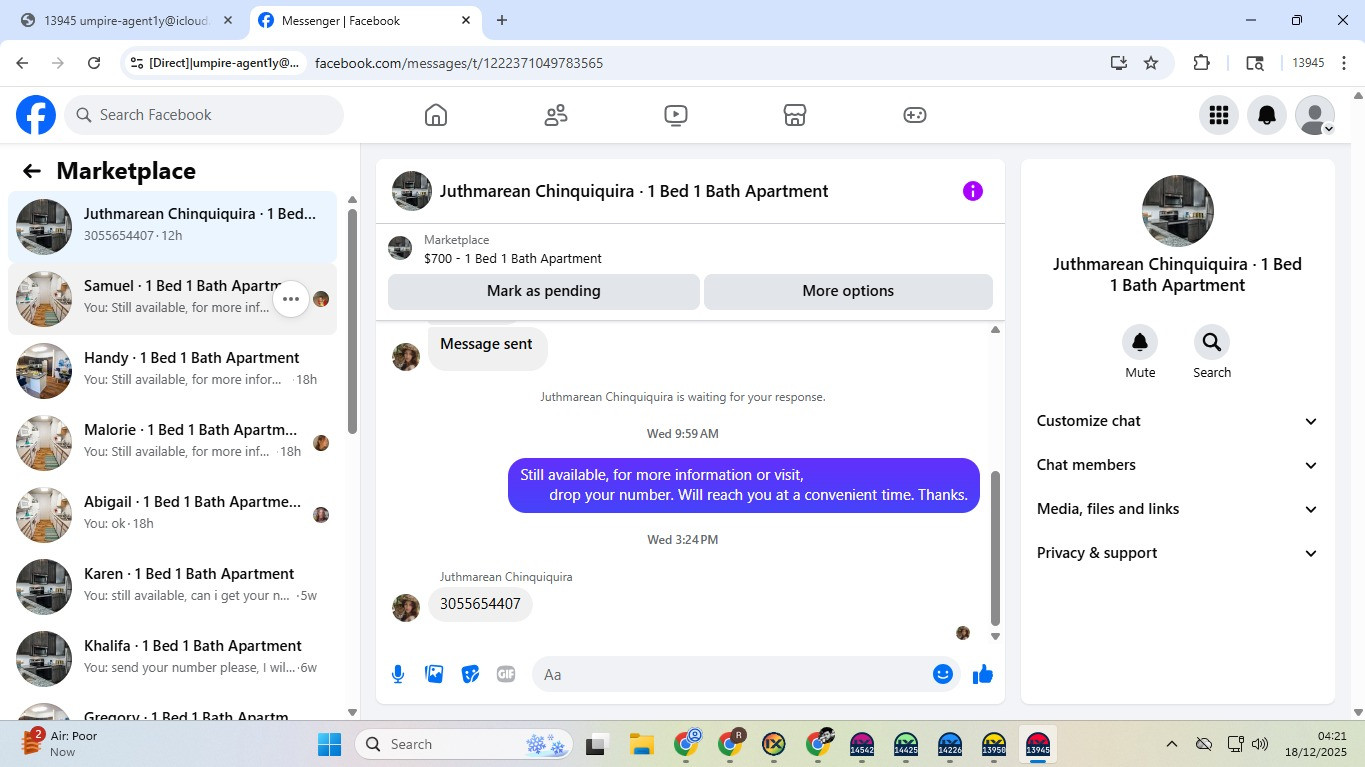The height and width of the screenshot is (767, 1365).
Task: Open the $700 - 1 Bed 1 Bath Apartment listing
Action: click(513, 258)
